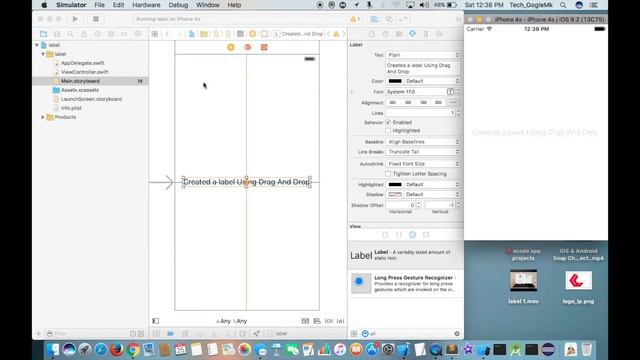Open label 1.mov desktop thumbnail
The width and height of the screenshot is (640, 360).
tap(523, 280)
